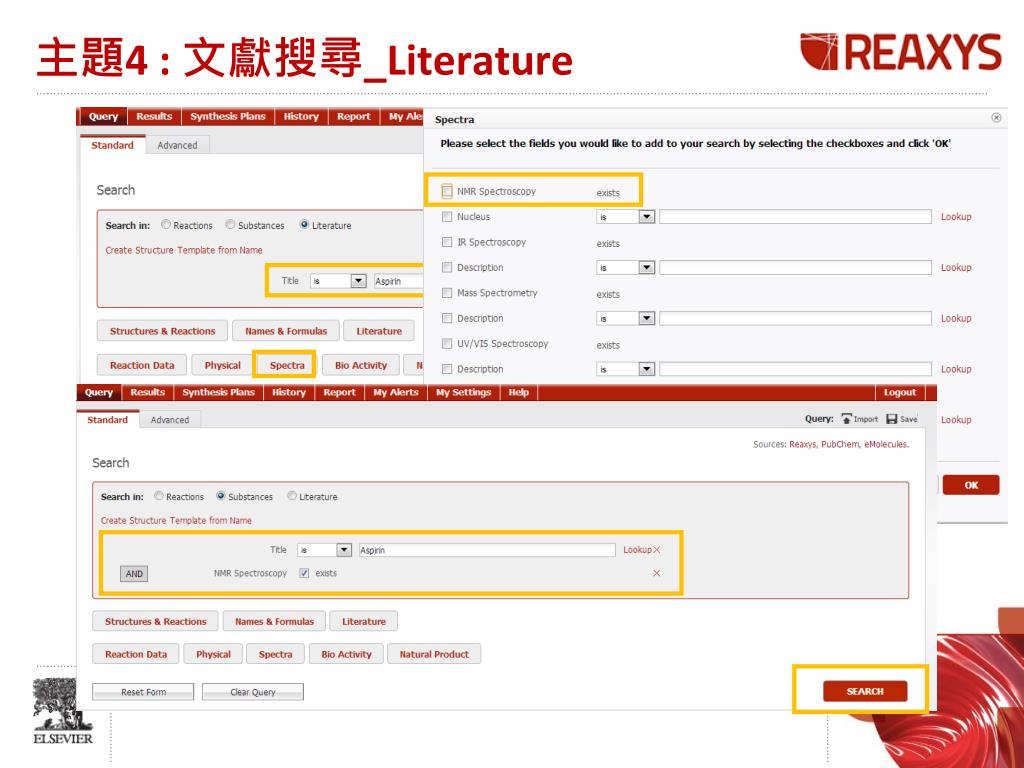Check Description under Mass Spectrometry
The width and height of the screenshot is (1024, 768).
tap(447, 319)
